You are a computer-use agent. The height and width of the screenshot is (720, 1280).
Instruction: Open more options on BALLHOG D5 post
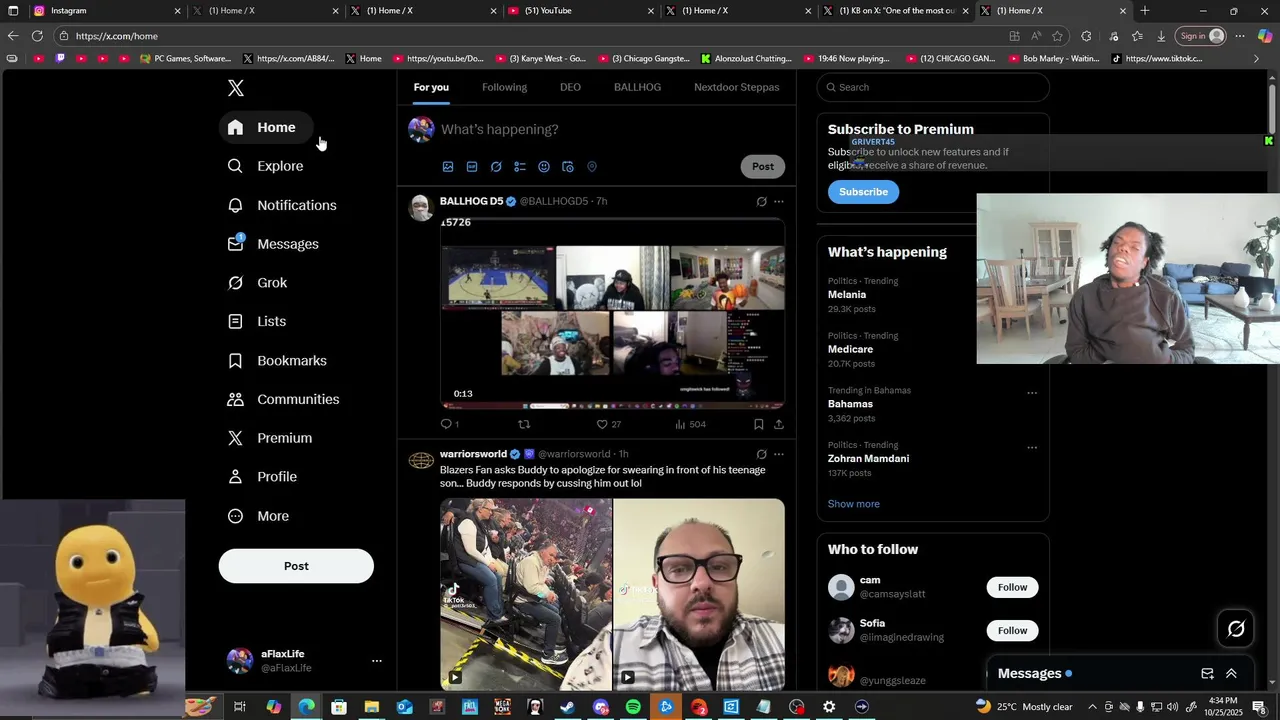point(779,201)
